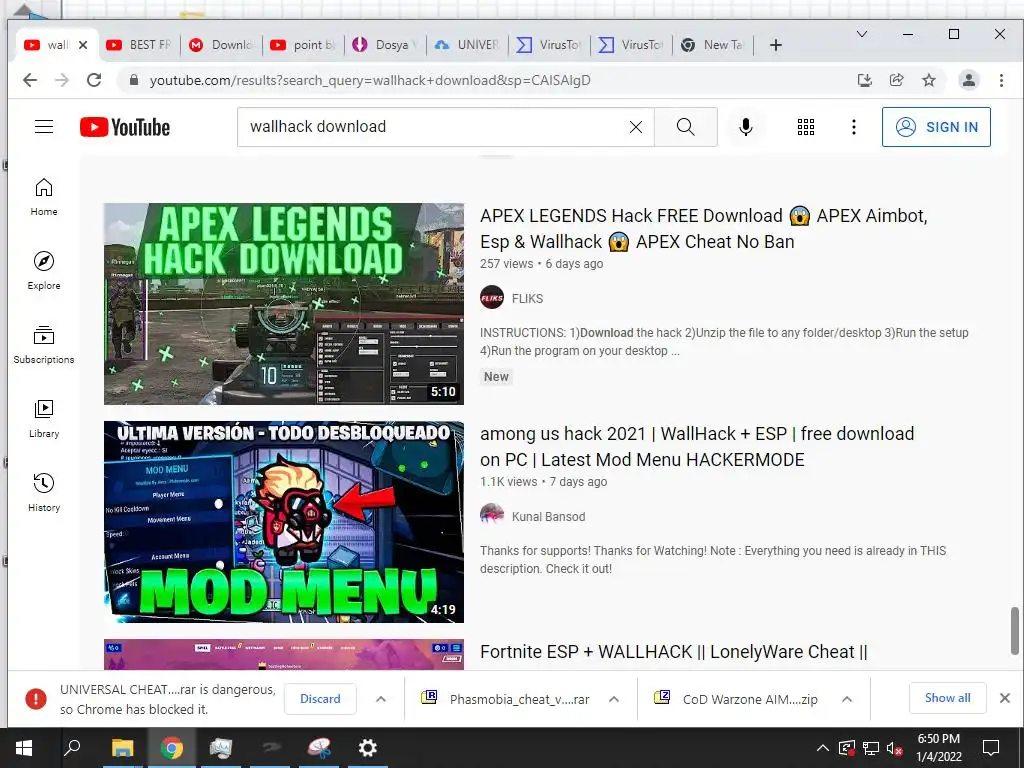This screenshot has width=1024, height=768.
Task: Open CoD Warzone AIM zip download
Action: click(736, 699)
